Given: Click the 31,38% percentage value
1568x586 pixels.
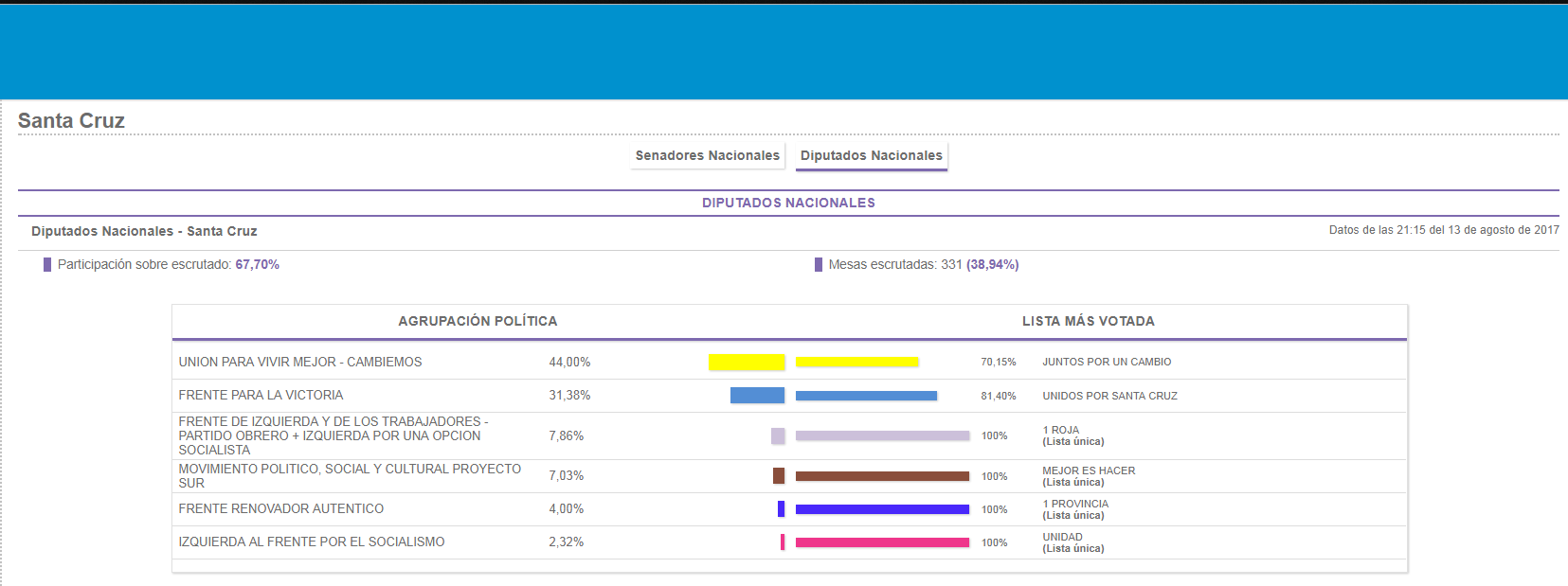Looking at the screenshot, I should [569, 395].
